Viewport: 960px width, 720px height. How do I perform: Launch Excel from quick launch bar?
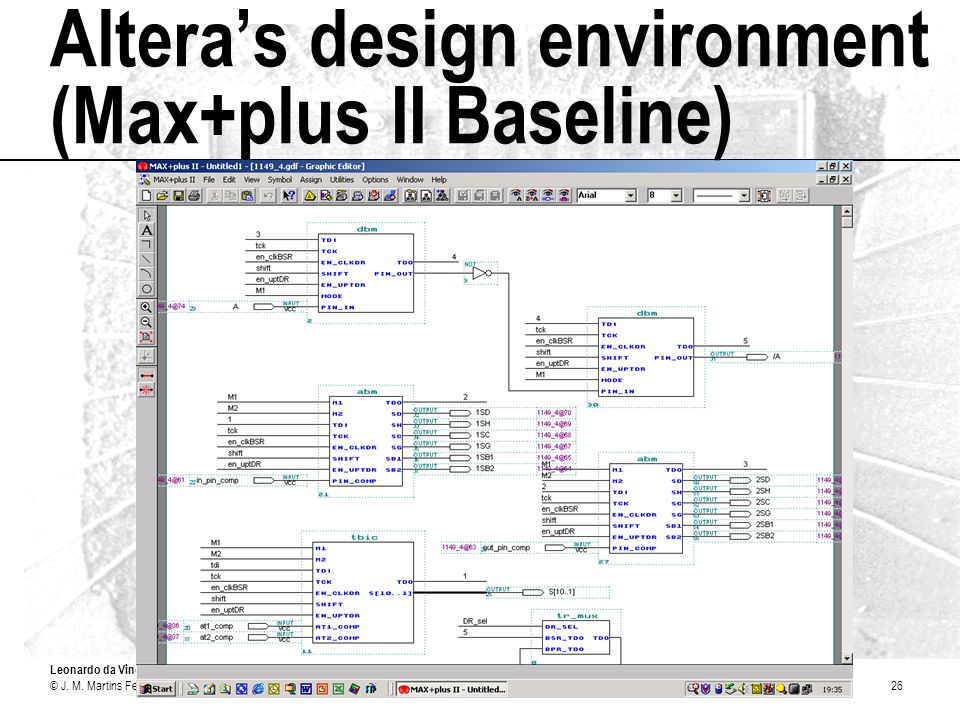[x=338, y=689]
